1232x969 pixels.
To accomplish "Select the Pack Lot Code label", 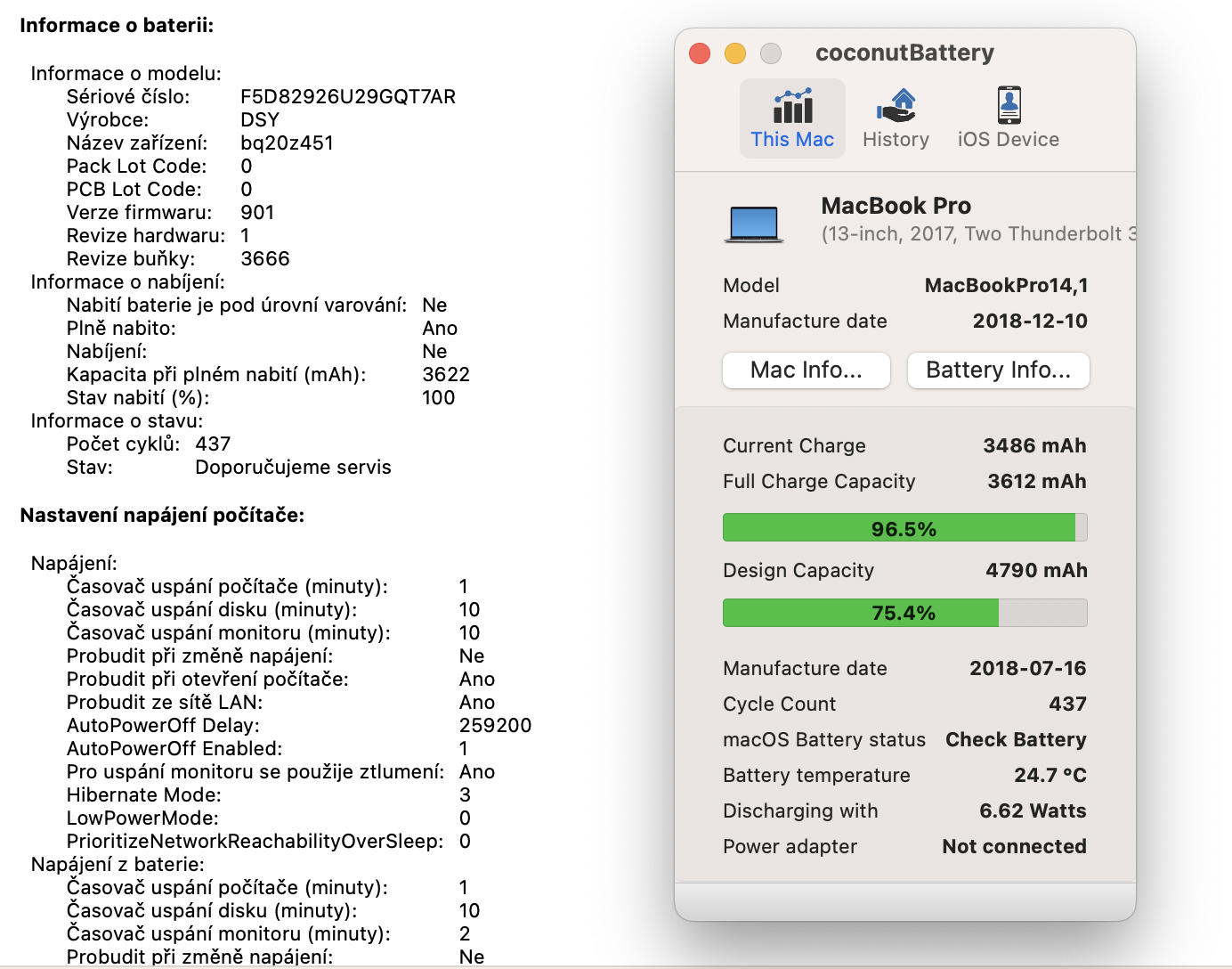I will click(136, 166).
